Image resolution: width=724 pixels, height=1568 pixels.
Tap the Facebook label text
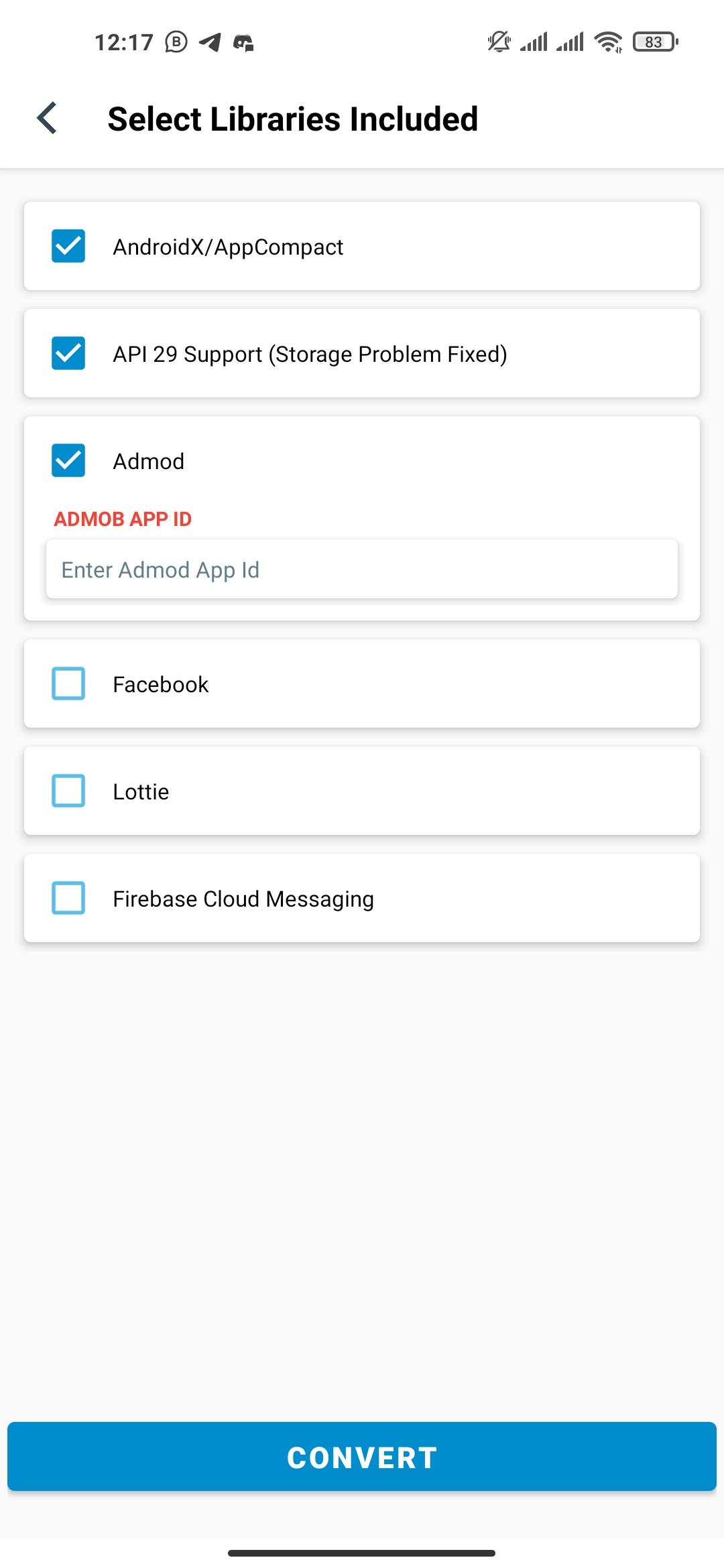(x=160, y=684)
